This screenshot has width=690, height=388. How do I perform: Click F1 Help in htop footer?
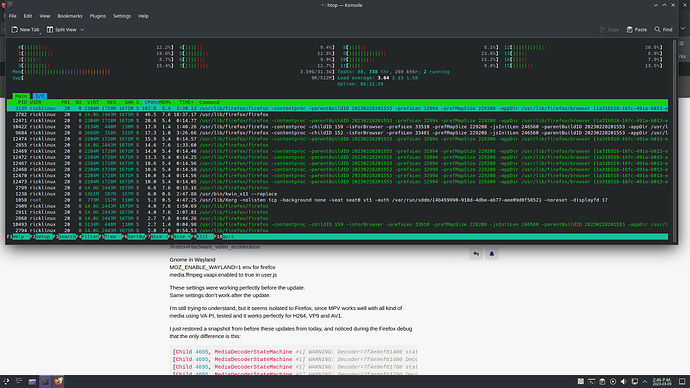pos(18,237)
